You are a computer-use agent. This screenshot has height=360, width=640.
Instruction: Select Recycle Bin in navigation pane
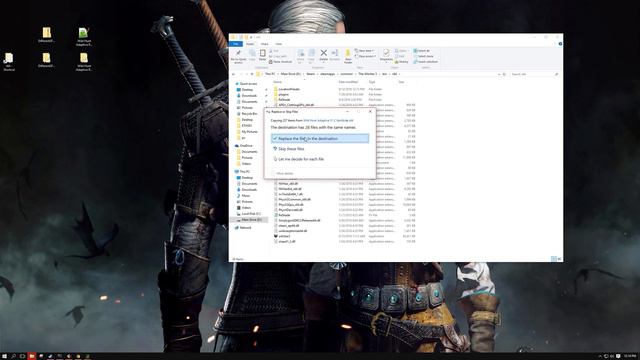(247, 114)
